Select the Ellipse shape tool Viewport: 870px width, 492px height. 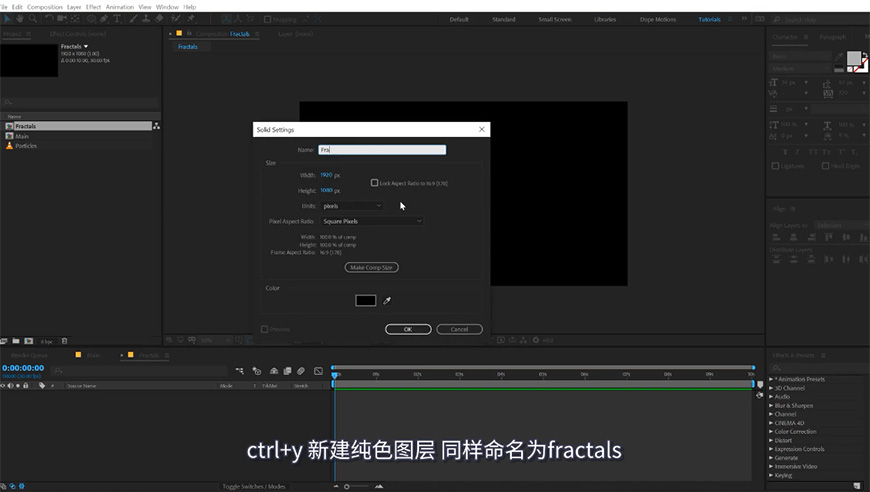click(91, 19)
